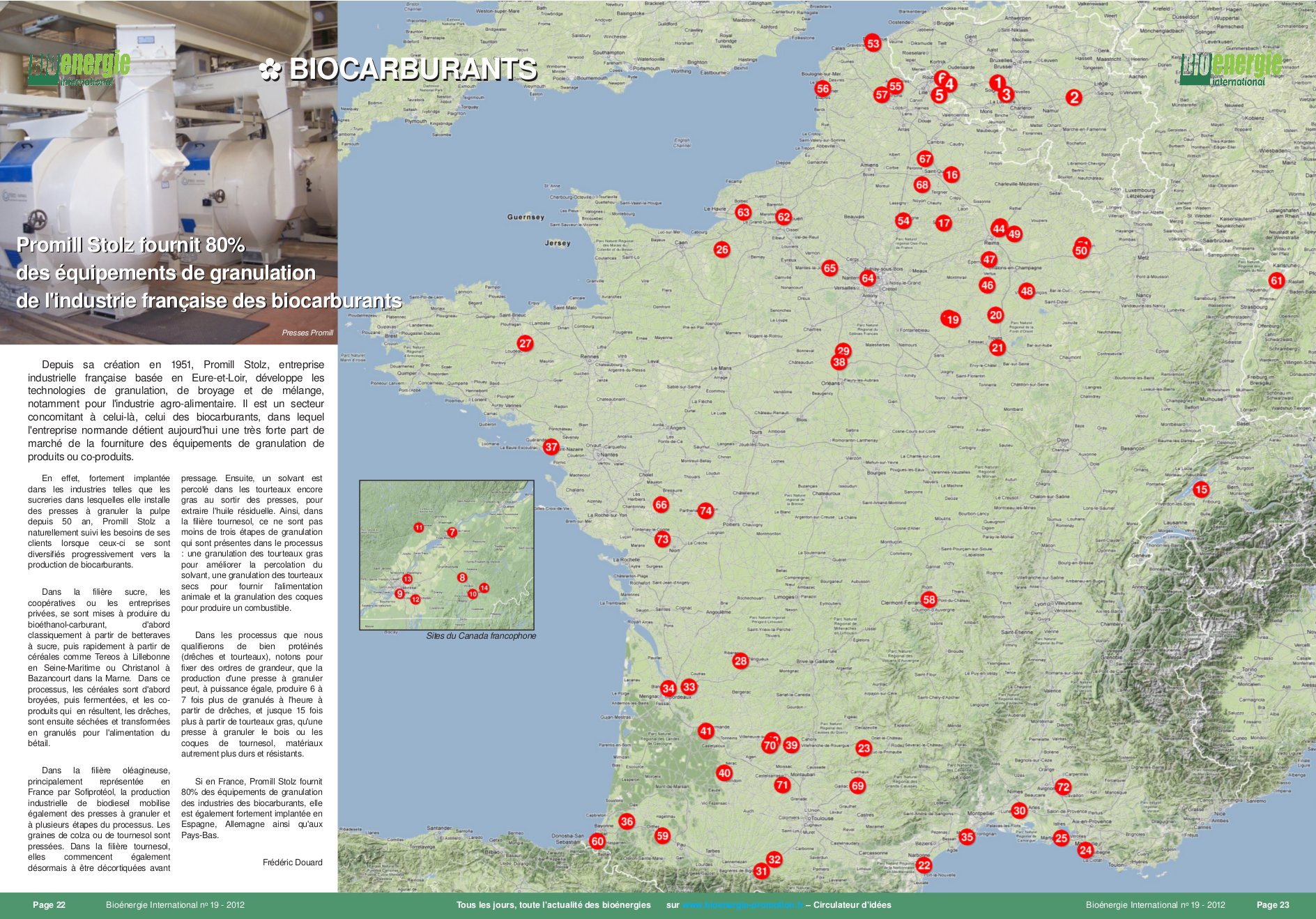Select map marker 56 on the northern coast
Screen dimensions: 1316x919
822,88
